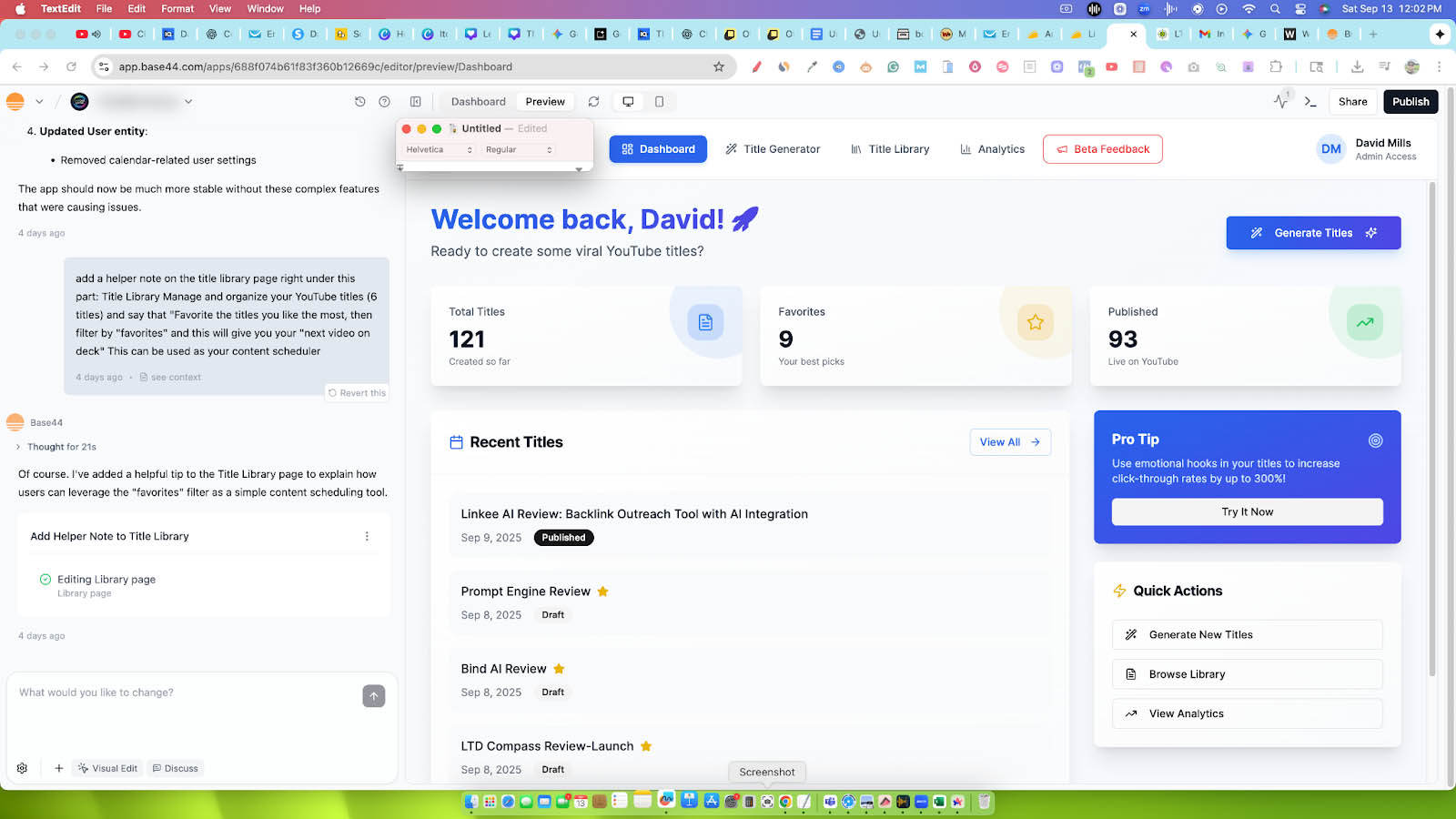Send the chat message arrow button
This screenshot has width=1456, height=819.
point(374,696)
